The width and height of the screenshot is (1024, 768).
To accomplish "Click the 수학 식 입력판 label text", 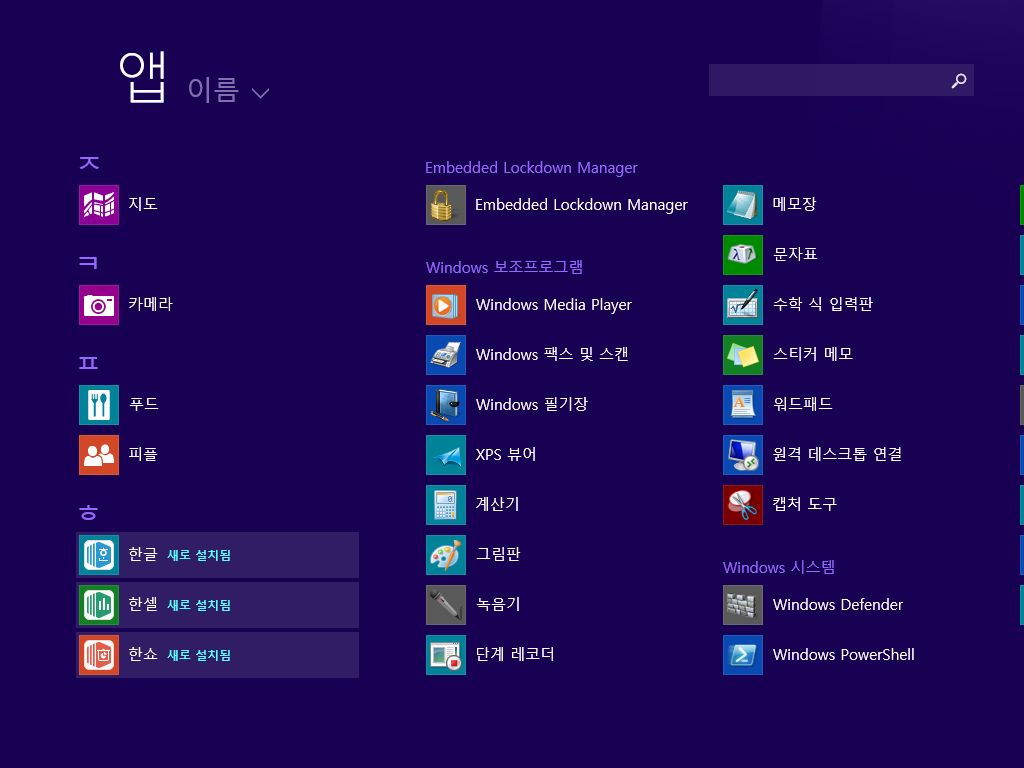I will click(823, 304).
